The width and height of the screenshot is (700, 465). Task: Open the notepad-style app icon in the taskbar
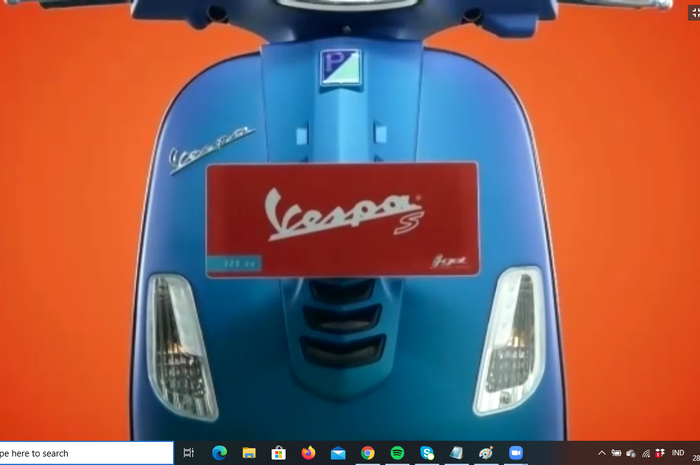(456, 453)
